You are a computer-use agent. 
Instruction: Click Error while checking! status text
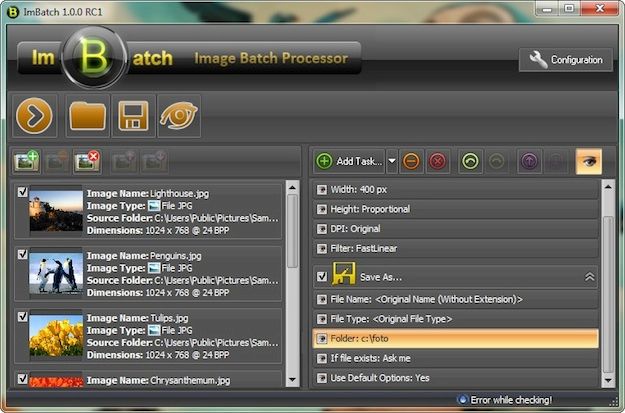tap(511, 400)
